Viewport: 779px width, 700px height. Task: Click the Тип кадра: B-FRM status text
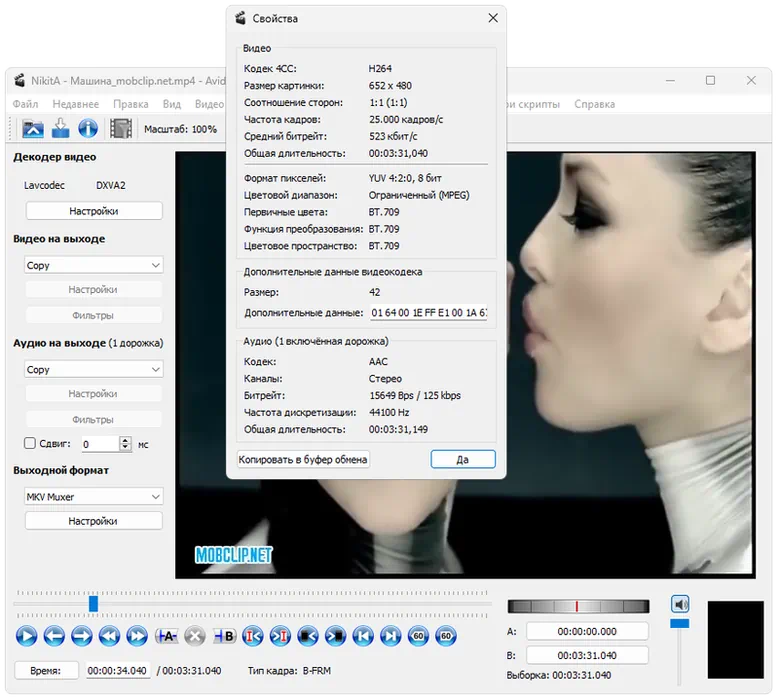tap(290, 671)
